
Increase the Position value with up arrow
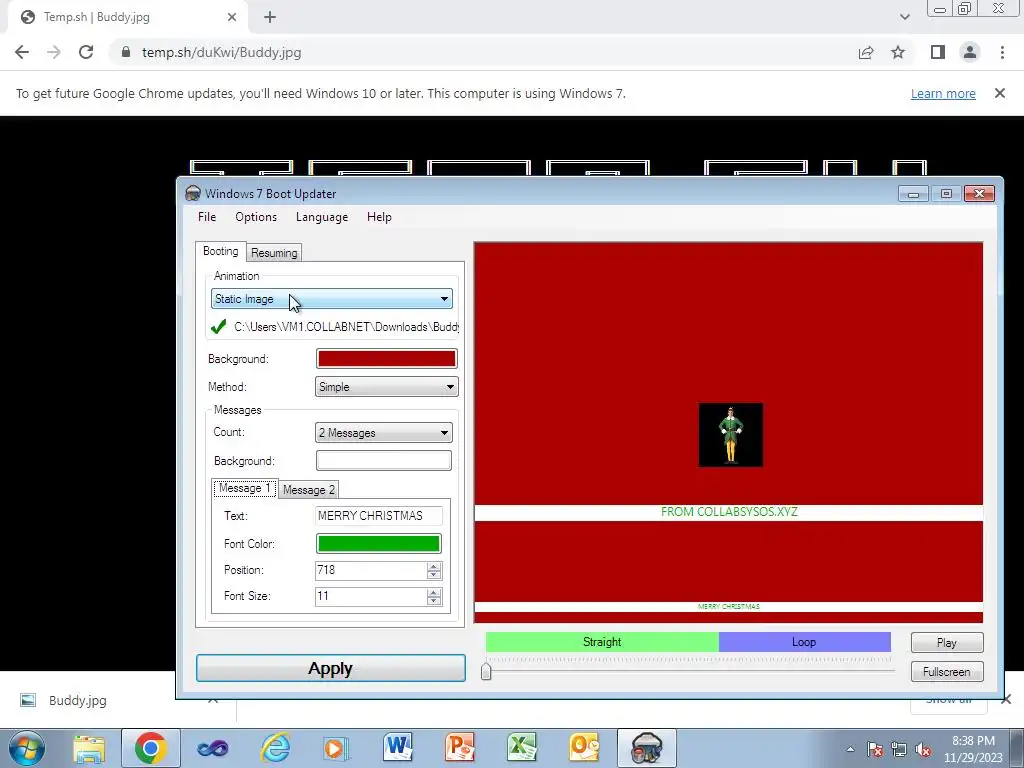coord(434,566)
